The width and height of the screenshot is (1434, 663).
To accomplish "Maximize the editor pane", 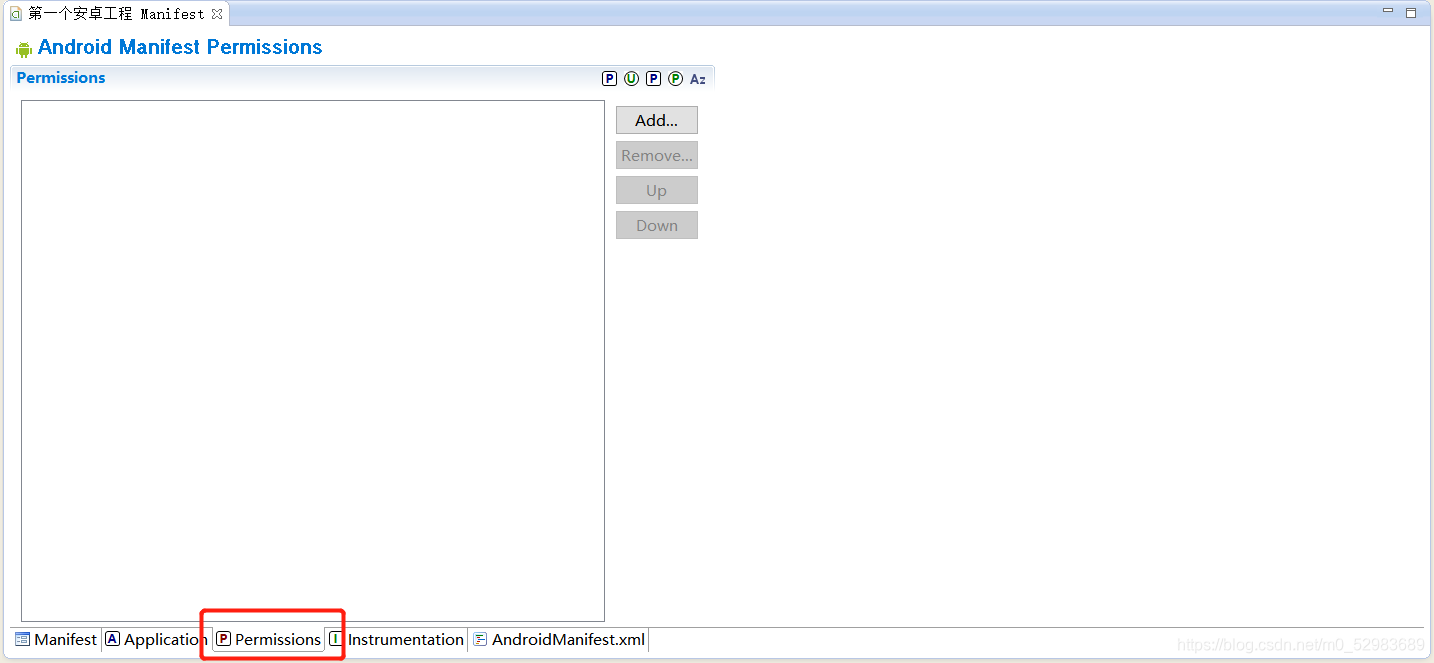I will click(1411, 12).
